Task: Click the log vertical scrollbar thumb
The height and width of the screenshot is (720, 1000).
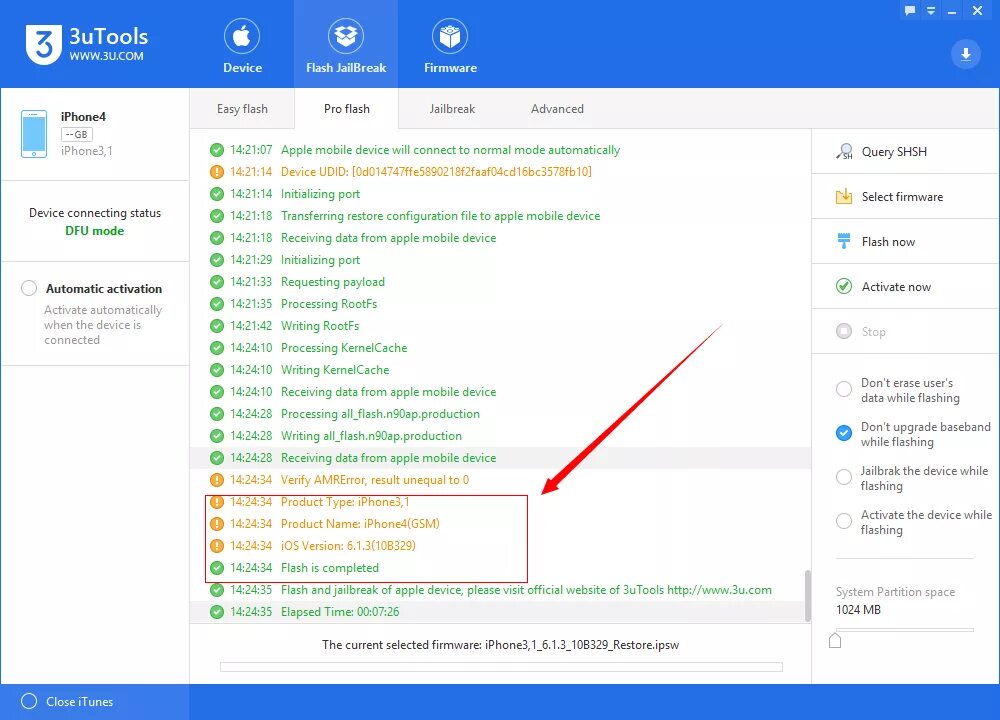Action: [807, 596]
